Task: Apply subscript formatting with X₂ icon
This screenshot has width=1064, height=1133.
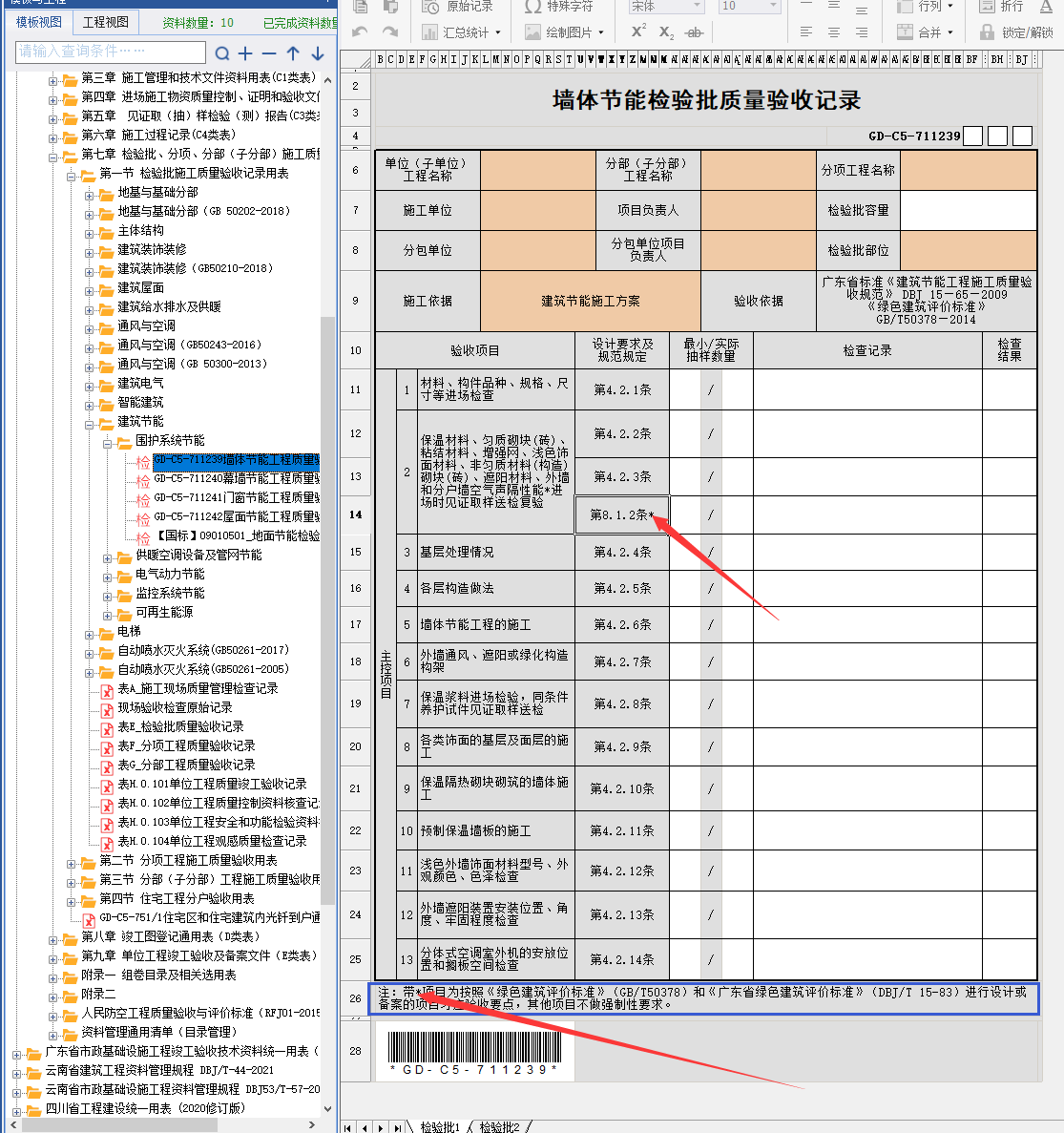Action: (666, 31)
